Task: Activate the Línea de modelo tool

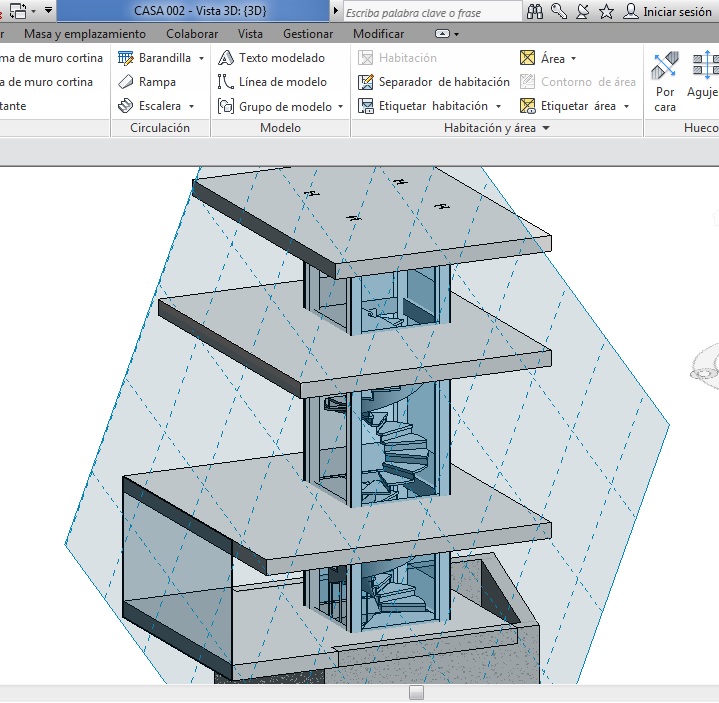Action: point(272,82)
